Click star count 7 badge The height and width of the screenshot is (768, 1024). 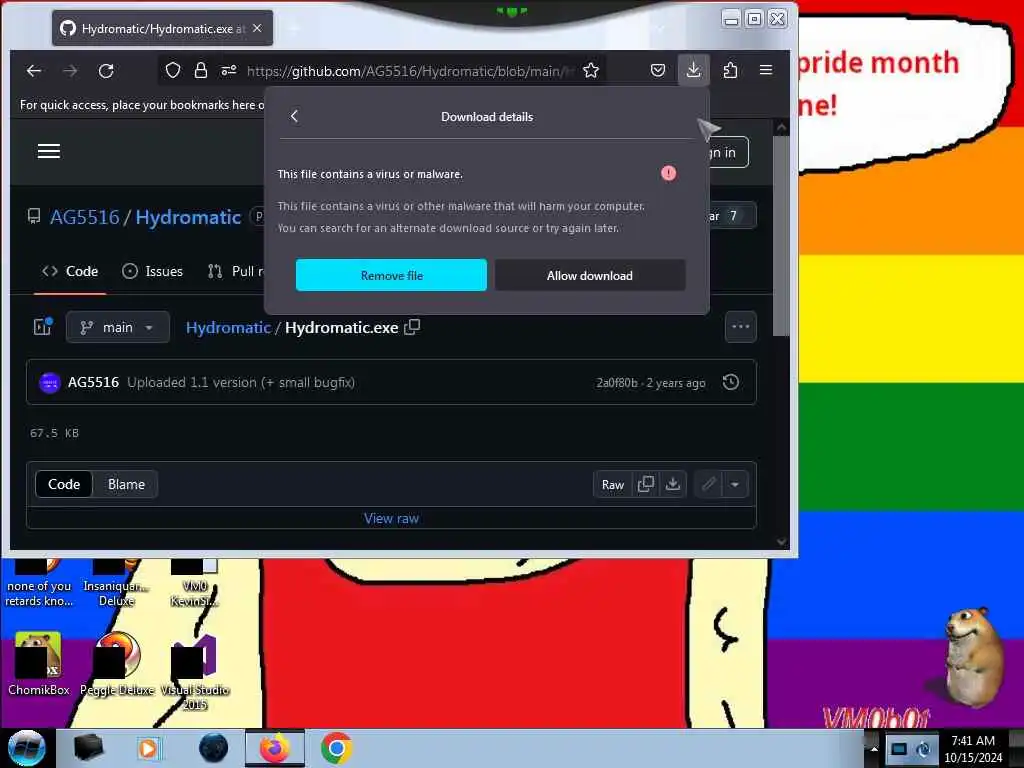click(733, 216)
